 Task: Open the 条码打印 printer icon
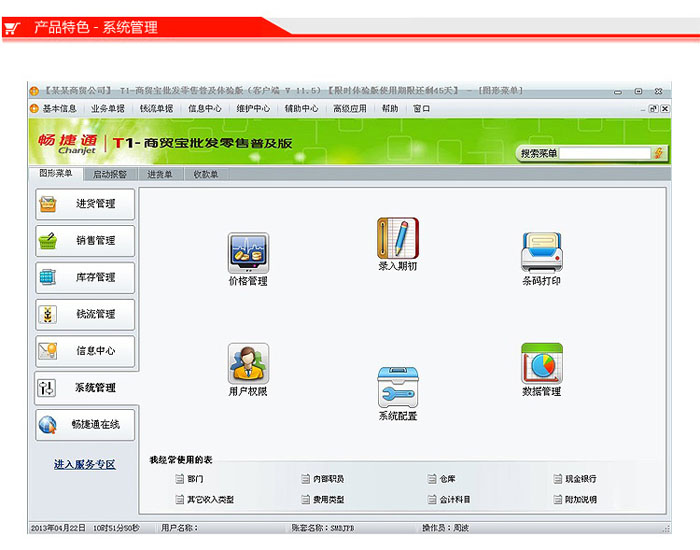point(542,259)
